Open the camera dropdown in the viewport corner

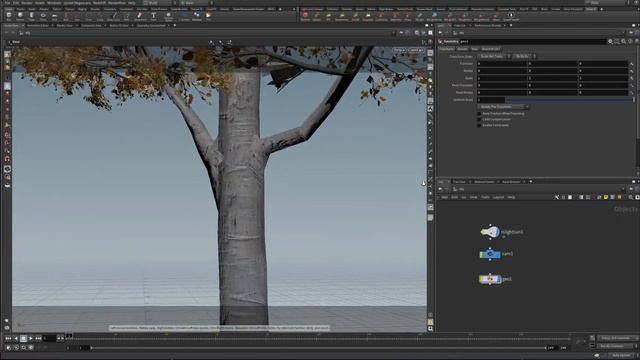(x=416, y=50)
